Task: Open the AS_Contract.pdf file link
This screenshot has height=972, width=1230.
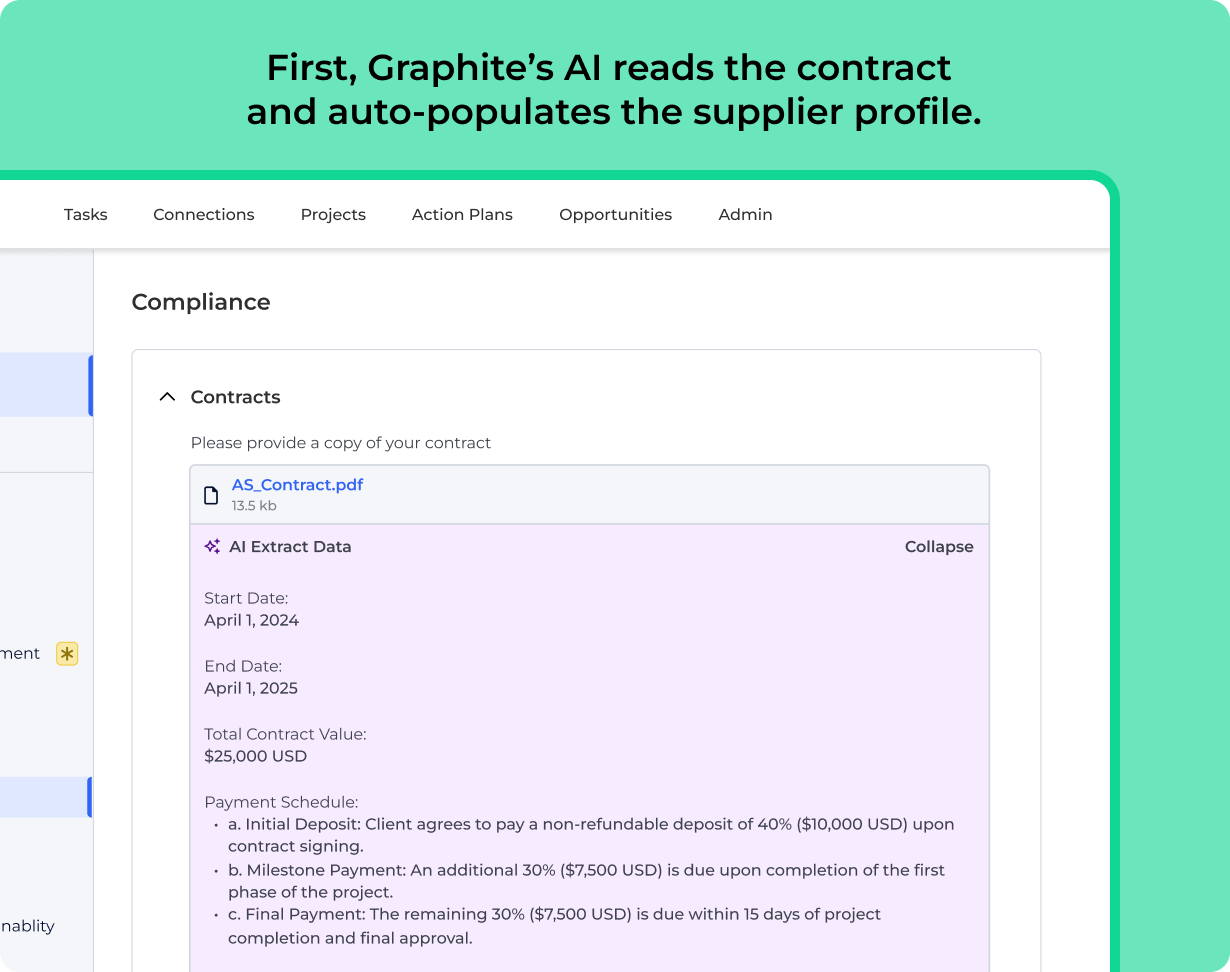Action: pyautogui.click(x=297, y=484)
